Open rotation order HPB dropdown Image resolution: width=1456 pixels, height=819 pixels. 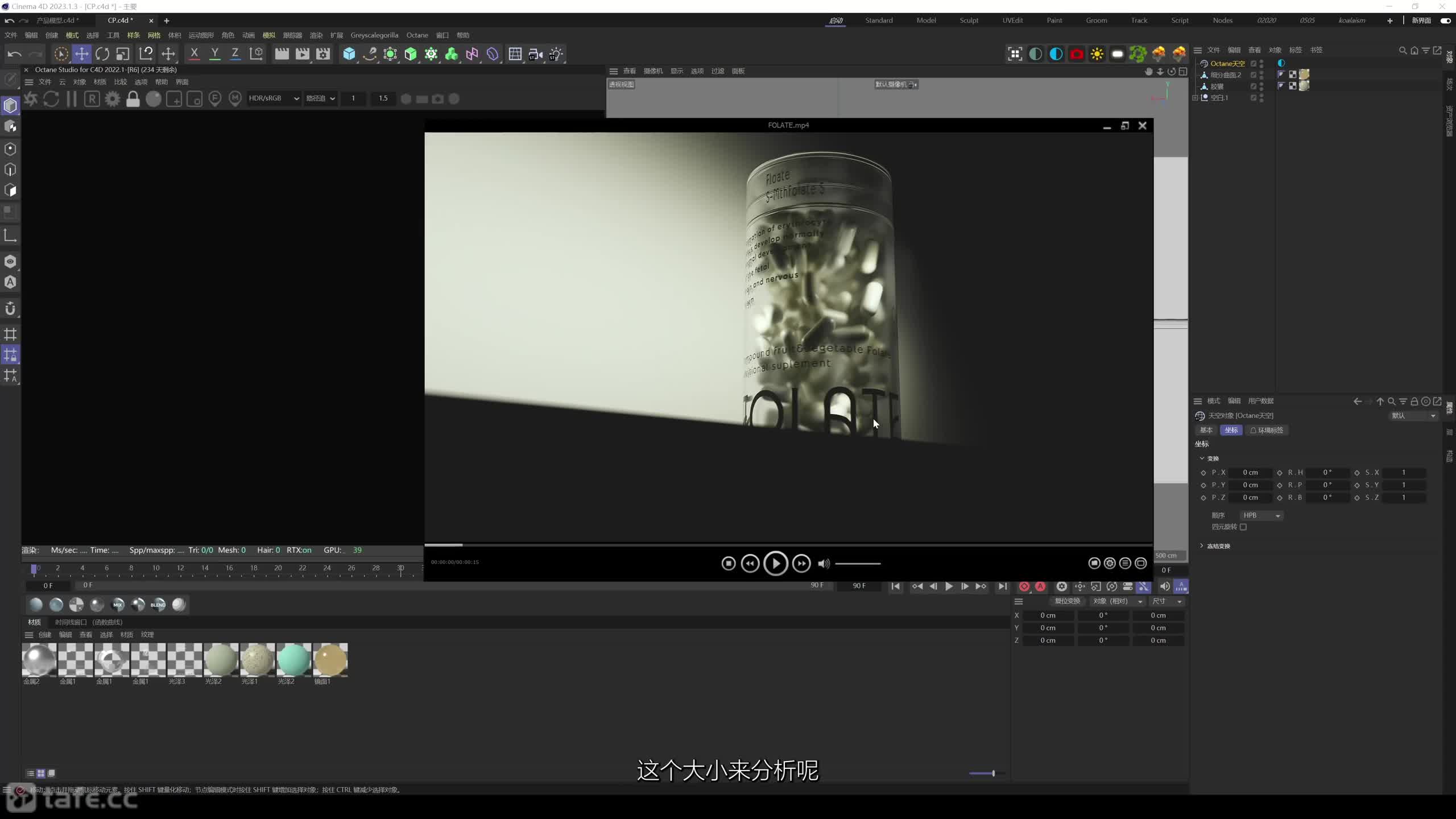1261,515
